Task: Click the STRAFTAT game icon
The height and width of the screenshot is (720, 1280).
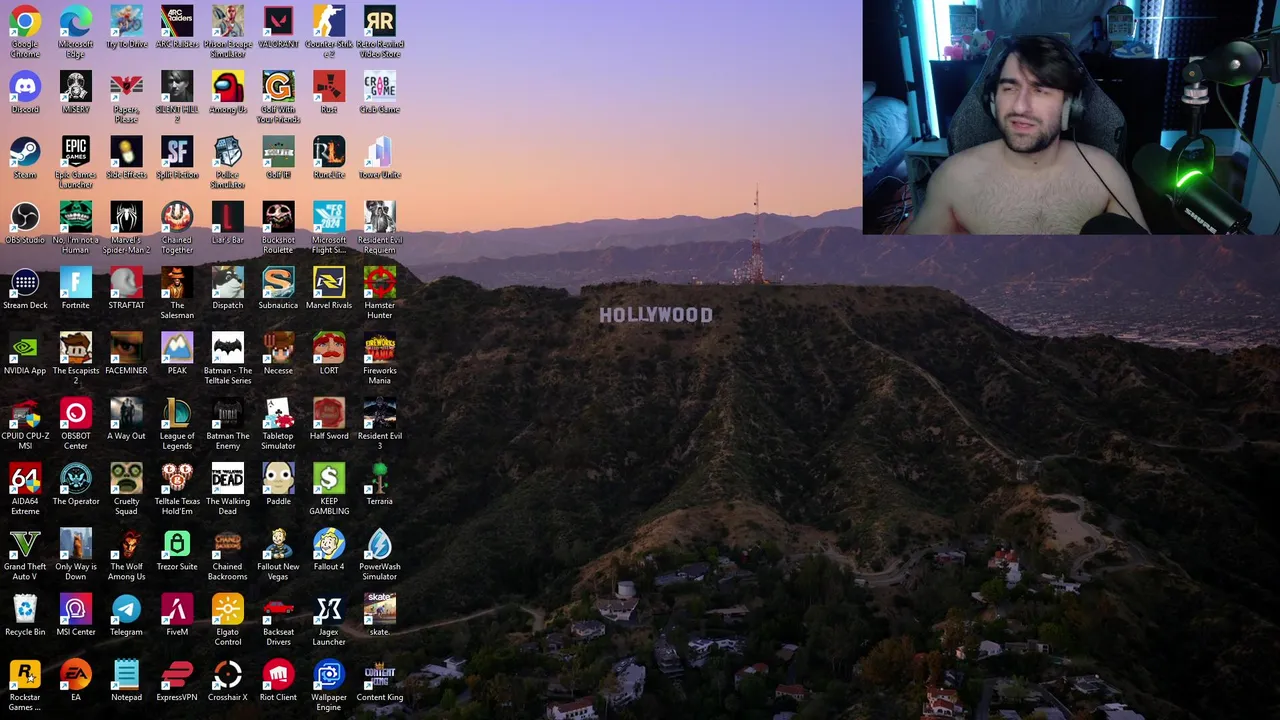Action: click(x=126, y=283)
